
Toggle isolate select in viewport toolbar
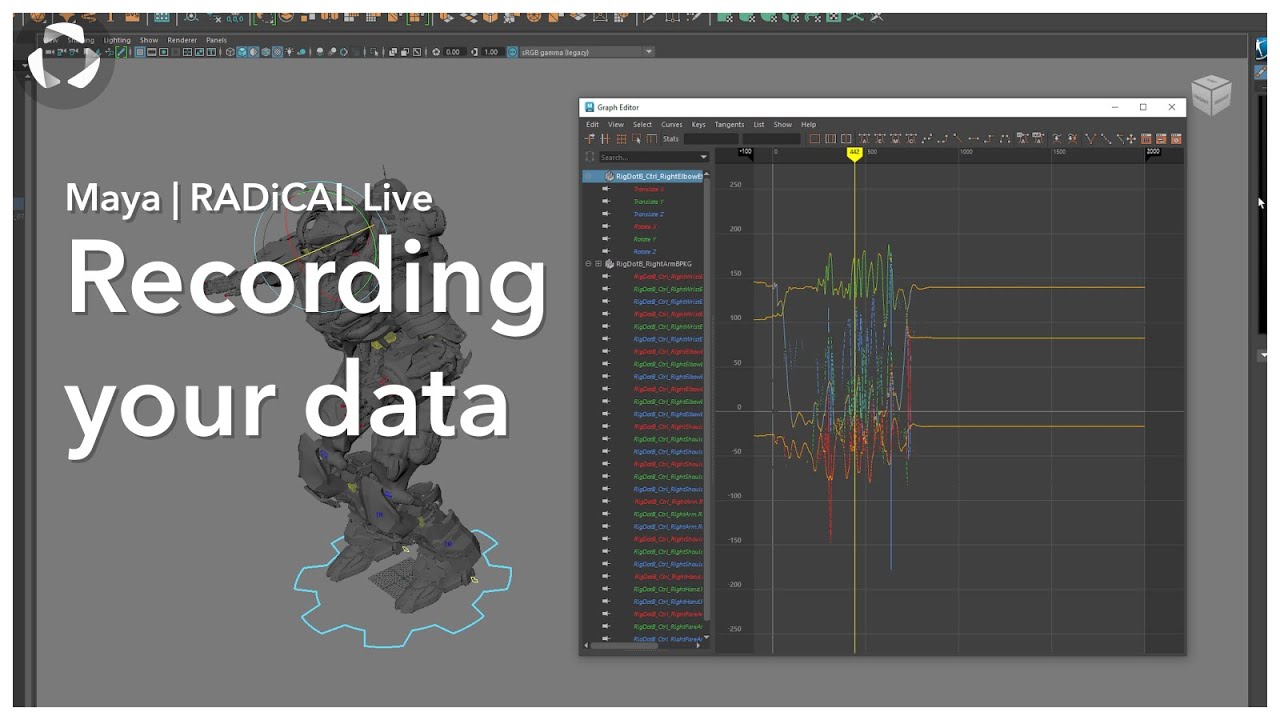[x=373, y=51]
